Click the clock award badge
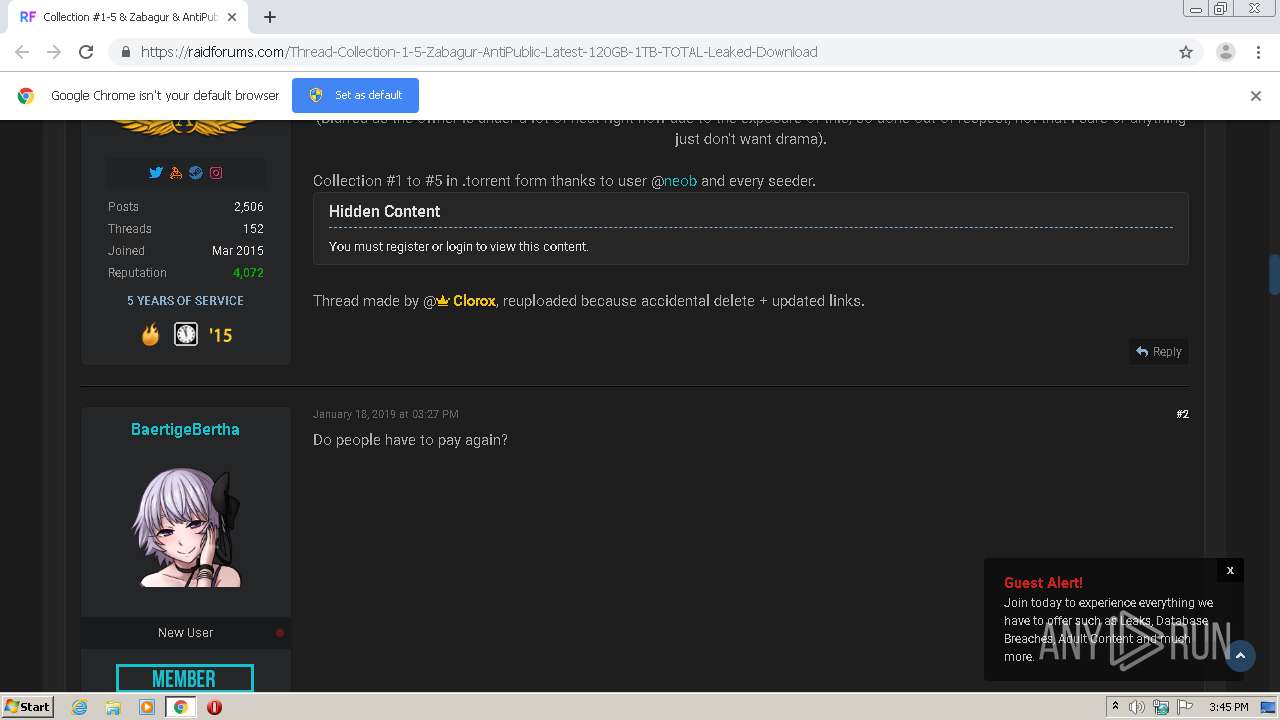This screenshot has width=1280, height=720. (x=186, y=334)
